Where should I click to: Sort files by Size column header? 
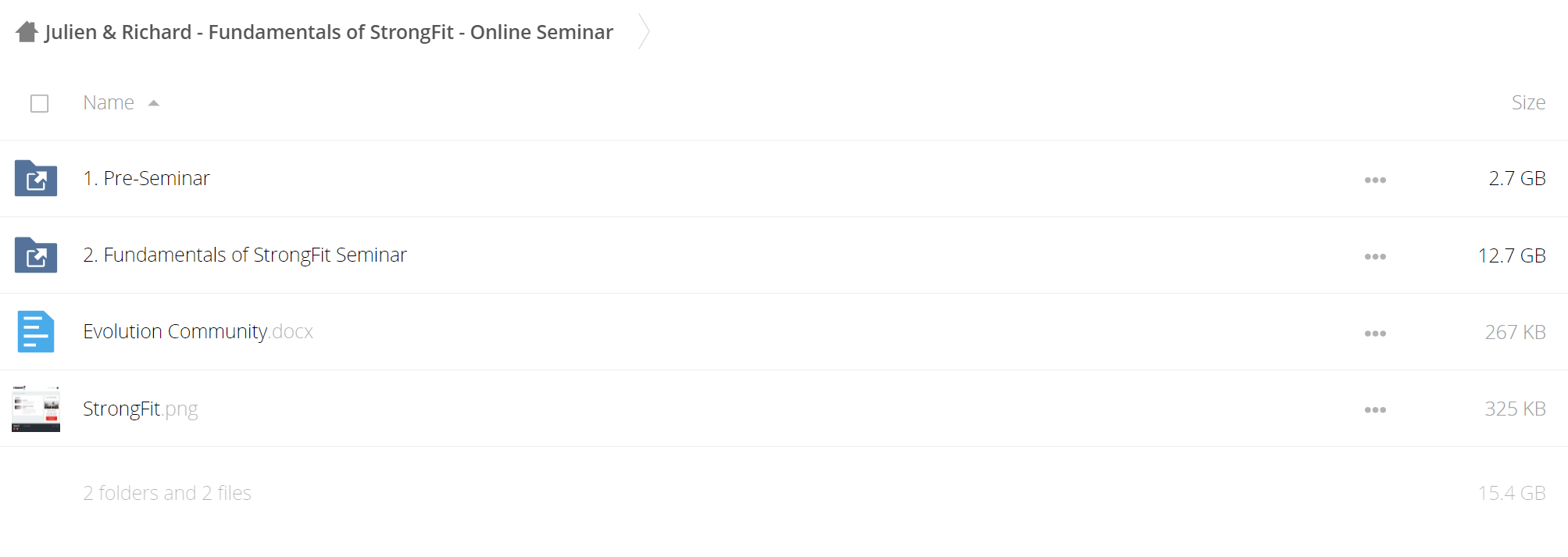pyautogui.click(x=1528, y=102)
